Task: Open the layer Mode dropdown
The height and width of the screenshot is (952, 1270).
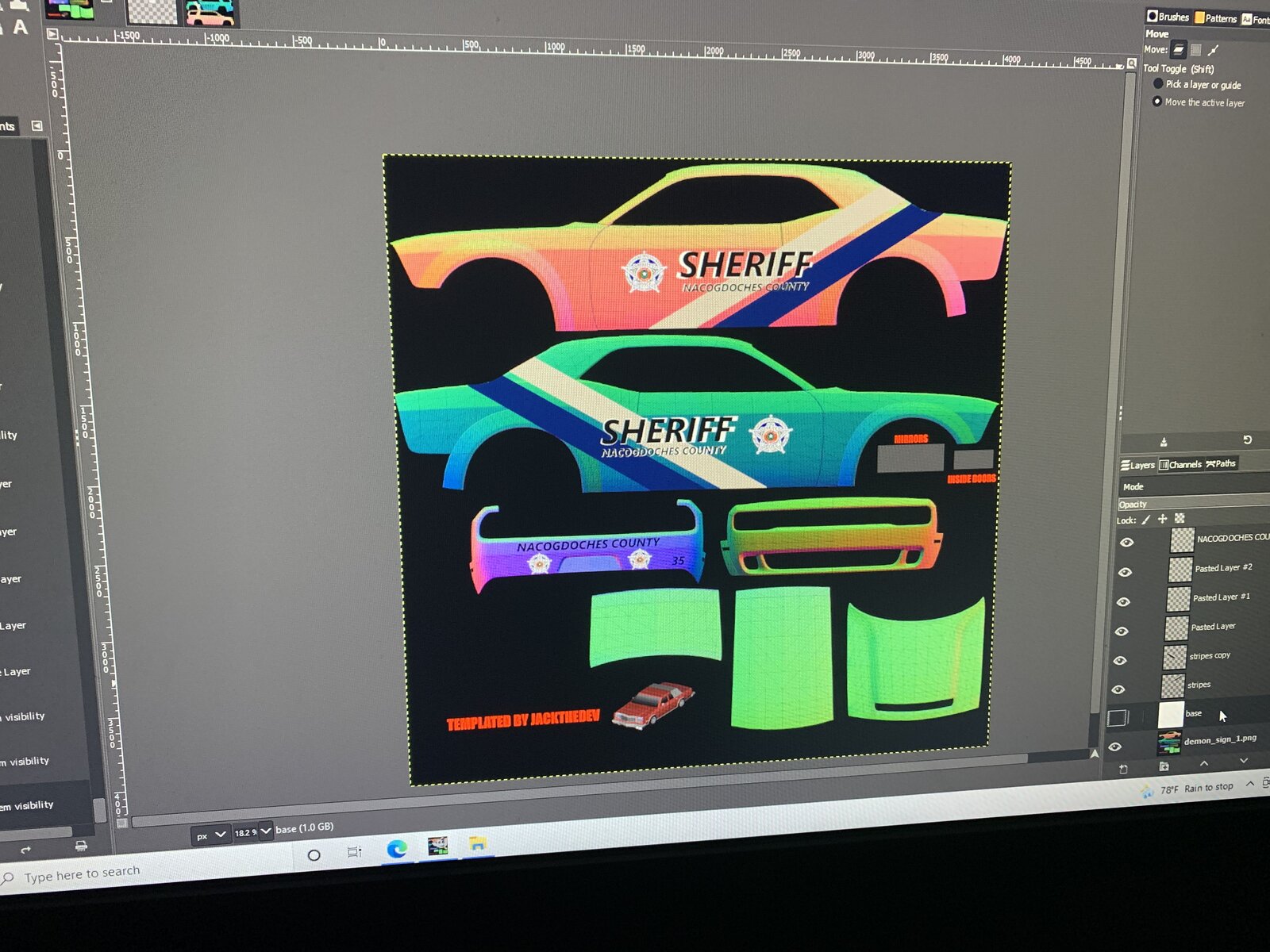Action: (1191, 486)
